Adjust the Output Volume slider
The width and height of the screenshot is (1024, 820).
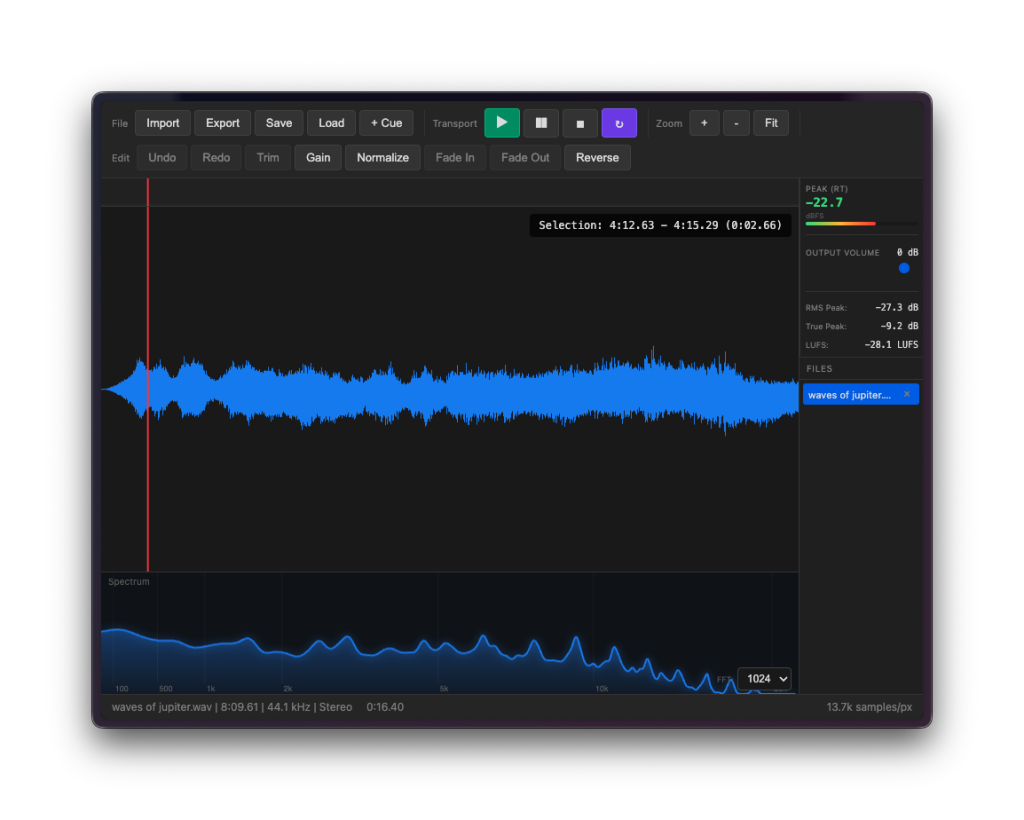(904, 268)
